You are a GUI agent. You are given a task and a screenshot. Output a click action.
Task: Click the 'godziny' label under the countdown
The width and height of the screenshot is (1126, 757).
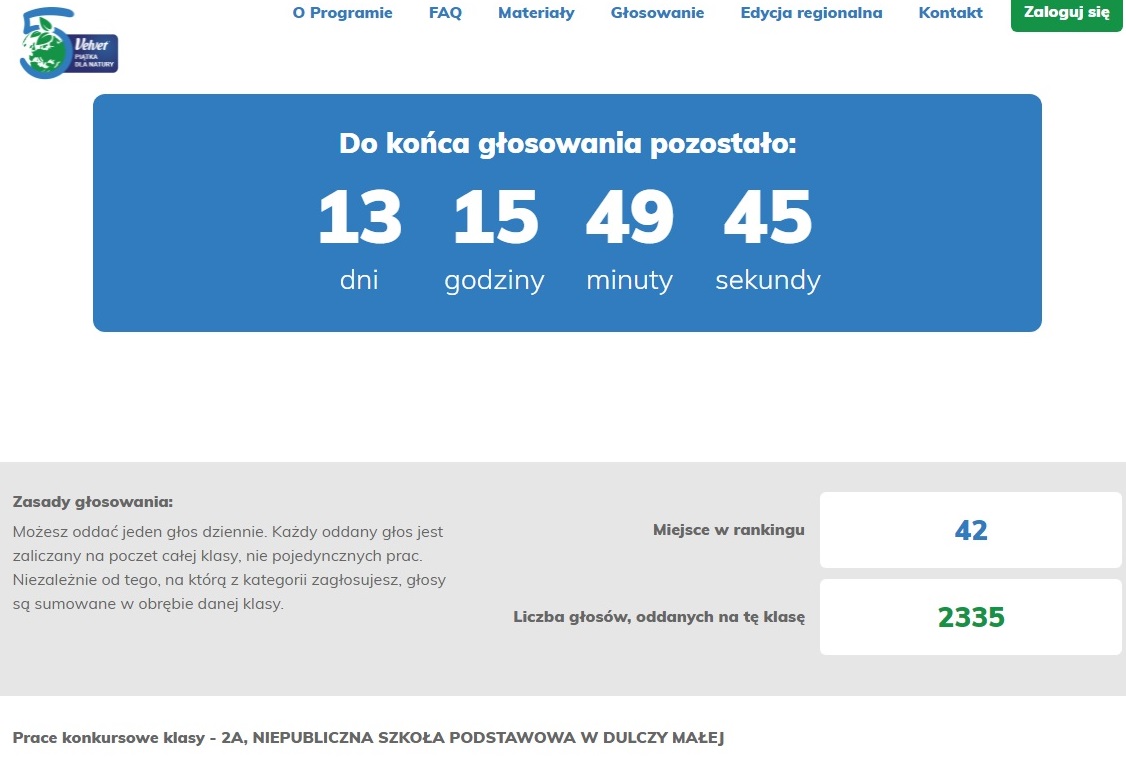pos(494,280)
